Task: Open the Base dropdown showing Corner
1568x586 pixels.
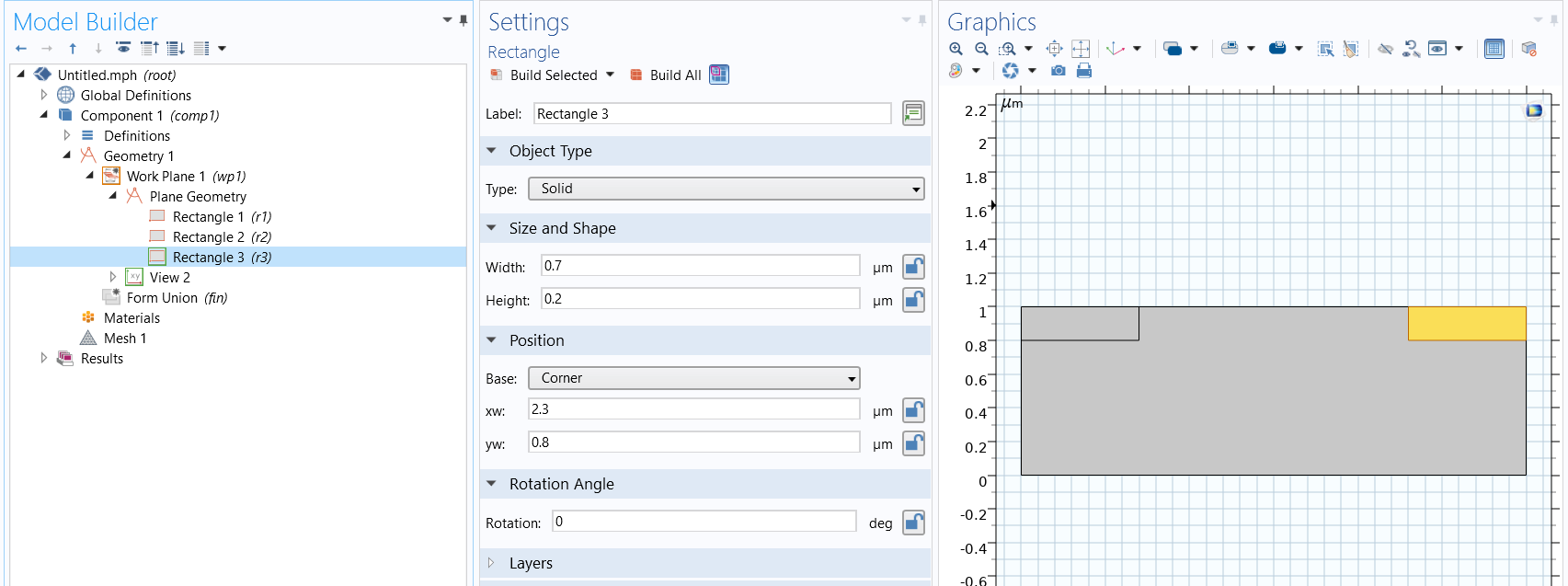Action: click(x=693, y=378)
